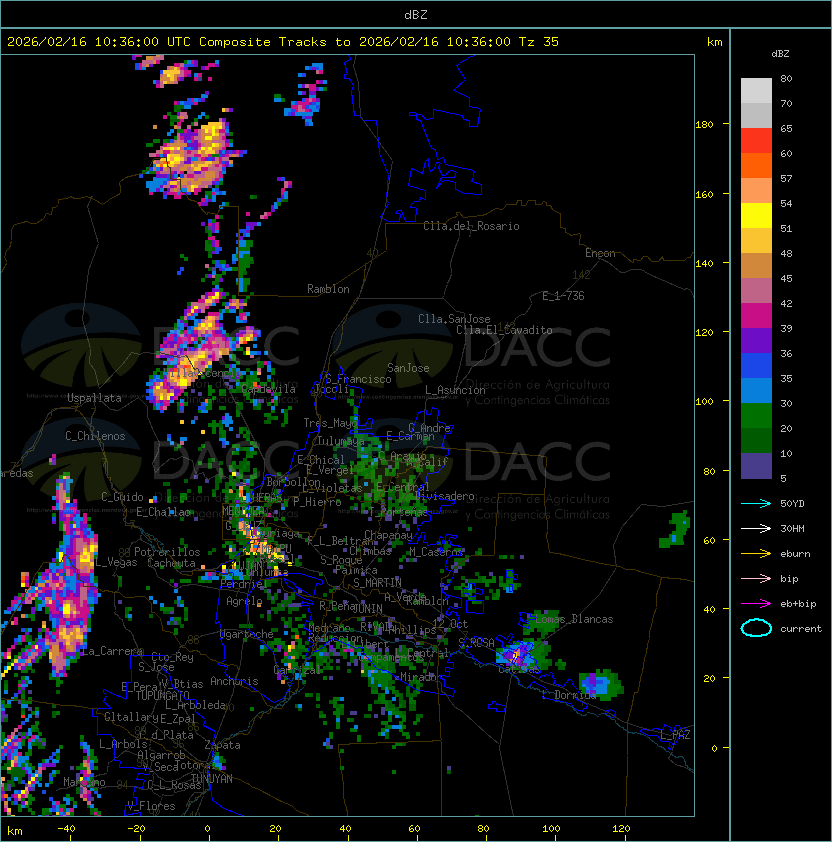Click the E_1-736 map label
The height and width of the screenshot is (842, 832).
click(563, 296)
